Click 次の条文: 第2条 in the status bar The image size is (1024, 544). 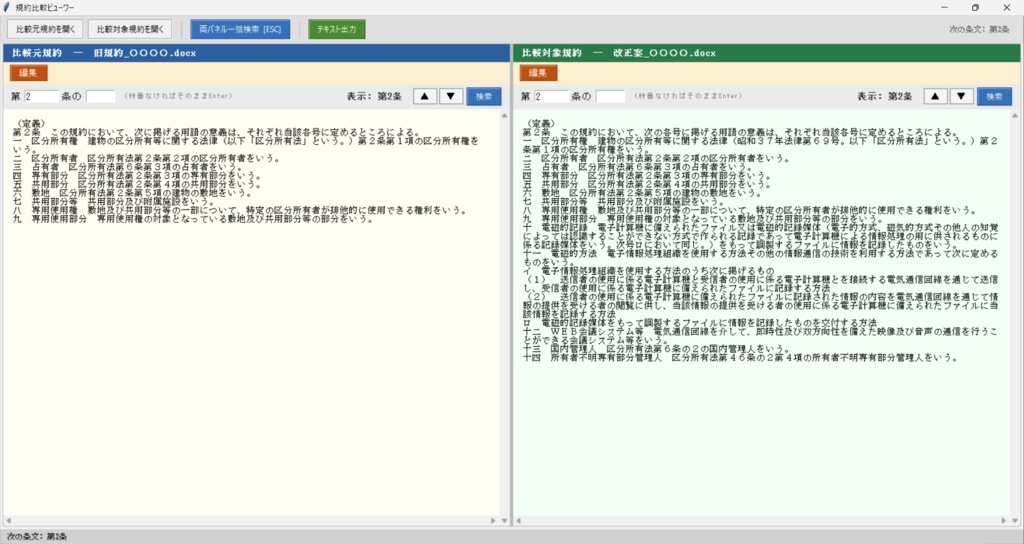37,536
